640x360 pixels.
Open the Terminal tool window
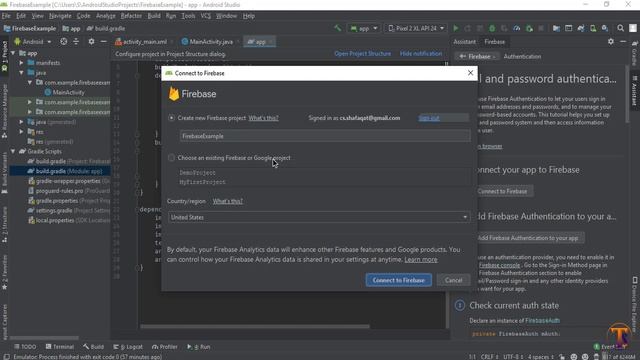click(60, 347)
